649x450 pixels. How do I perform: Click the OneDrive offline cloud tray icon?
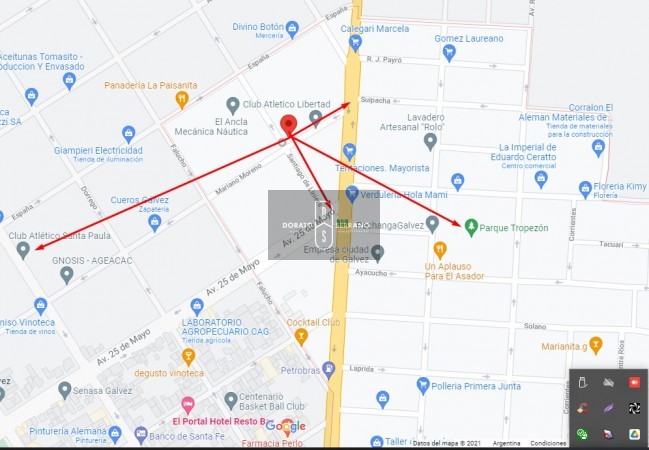click(x=608, y=382)
